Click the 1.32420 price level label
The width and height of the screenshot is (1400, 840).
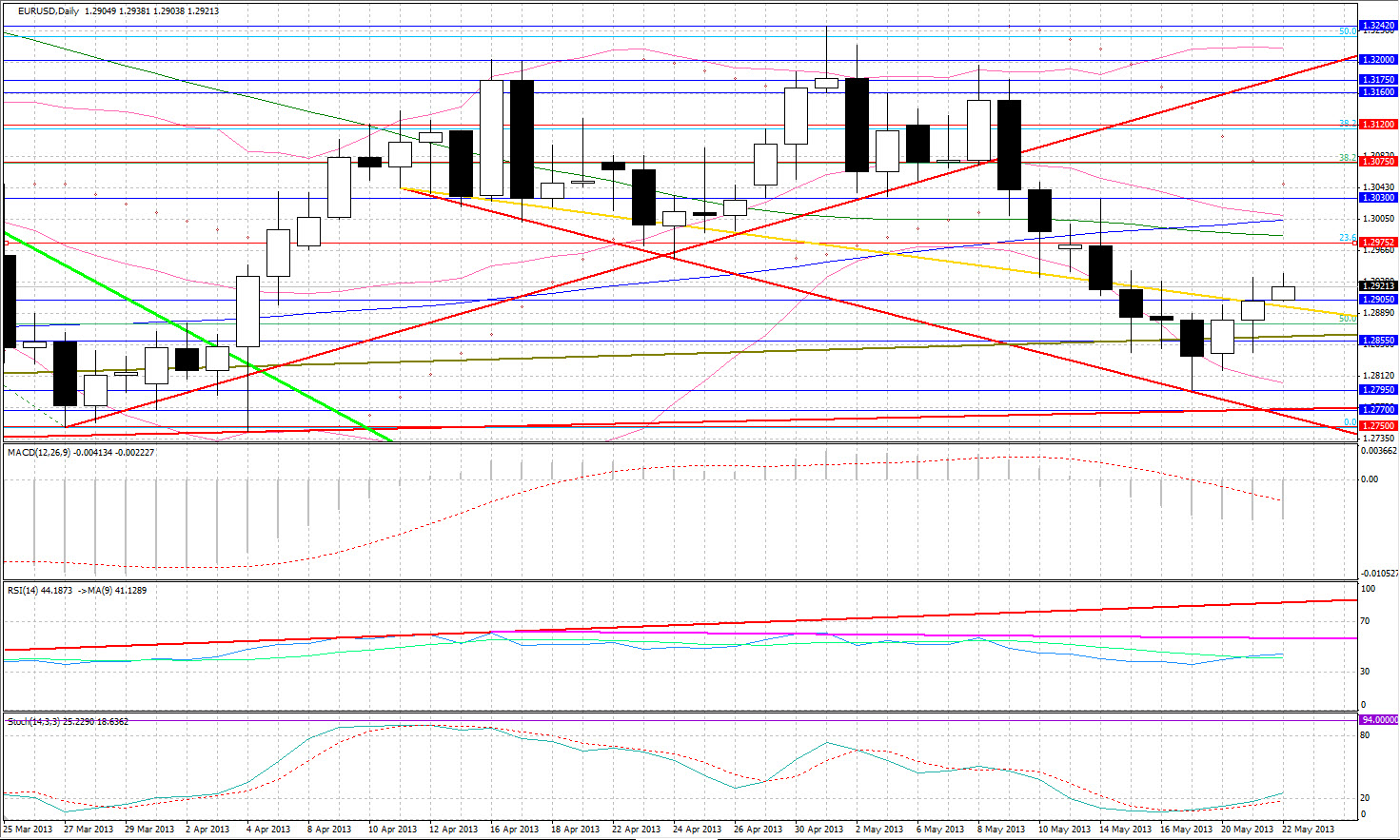pyautogui.click(x=1377, y=26)
